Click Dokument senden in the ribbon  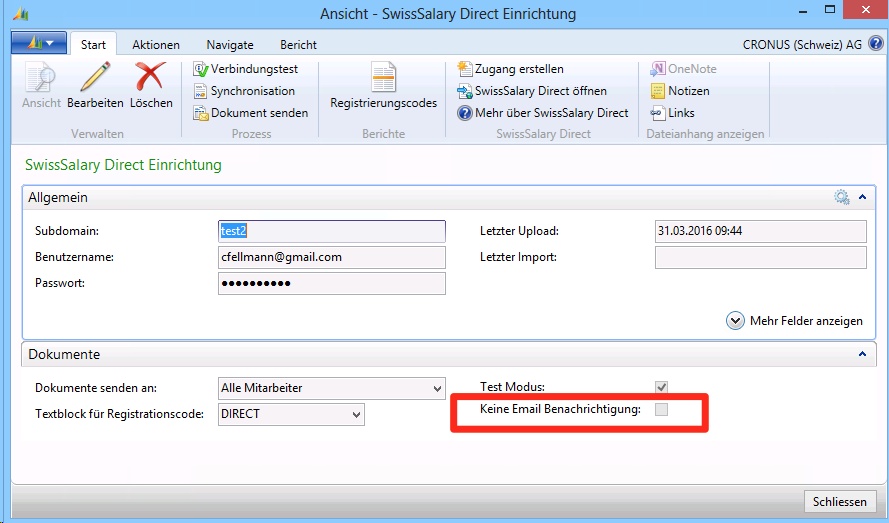pyautogui.click(x=251, y=113)
